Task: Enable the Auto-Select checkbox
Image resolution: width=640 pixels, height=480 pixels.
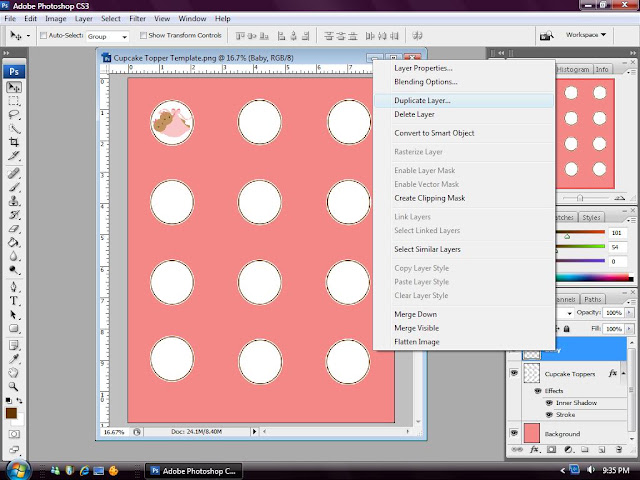Action: click(43, 36)
